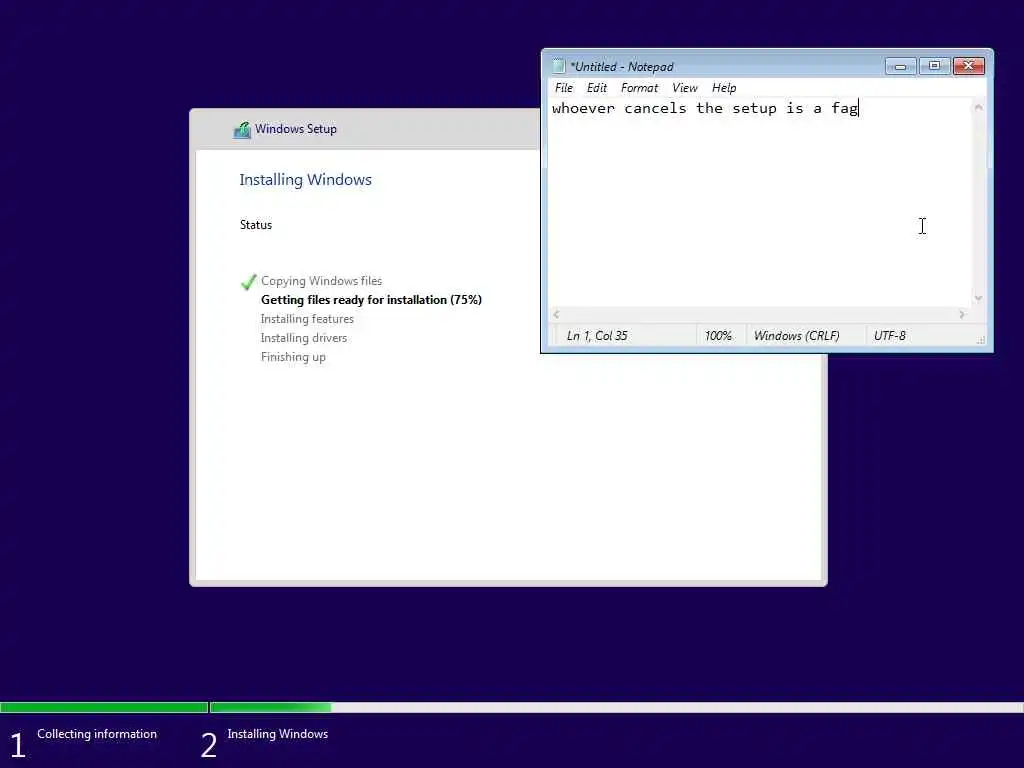Viewport: 1024px width, 768px height.
Task: Click the '100%' zoom status entry
Action: pos(718,336)
